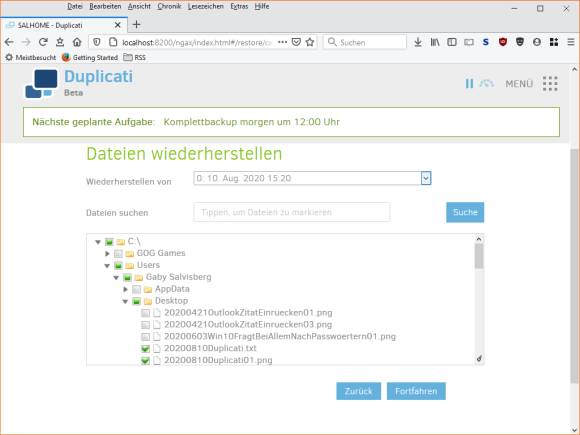Go back with the browser back arrow

click(9, 42)
